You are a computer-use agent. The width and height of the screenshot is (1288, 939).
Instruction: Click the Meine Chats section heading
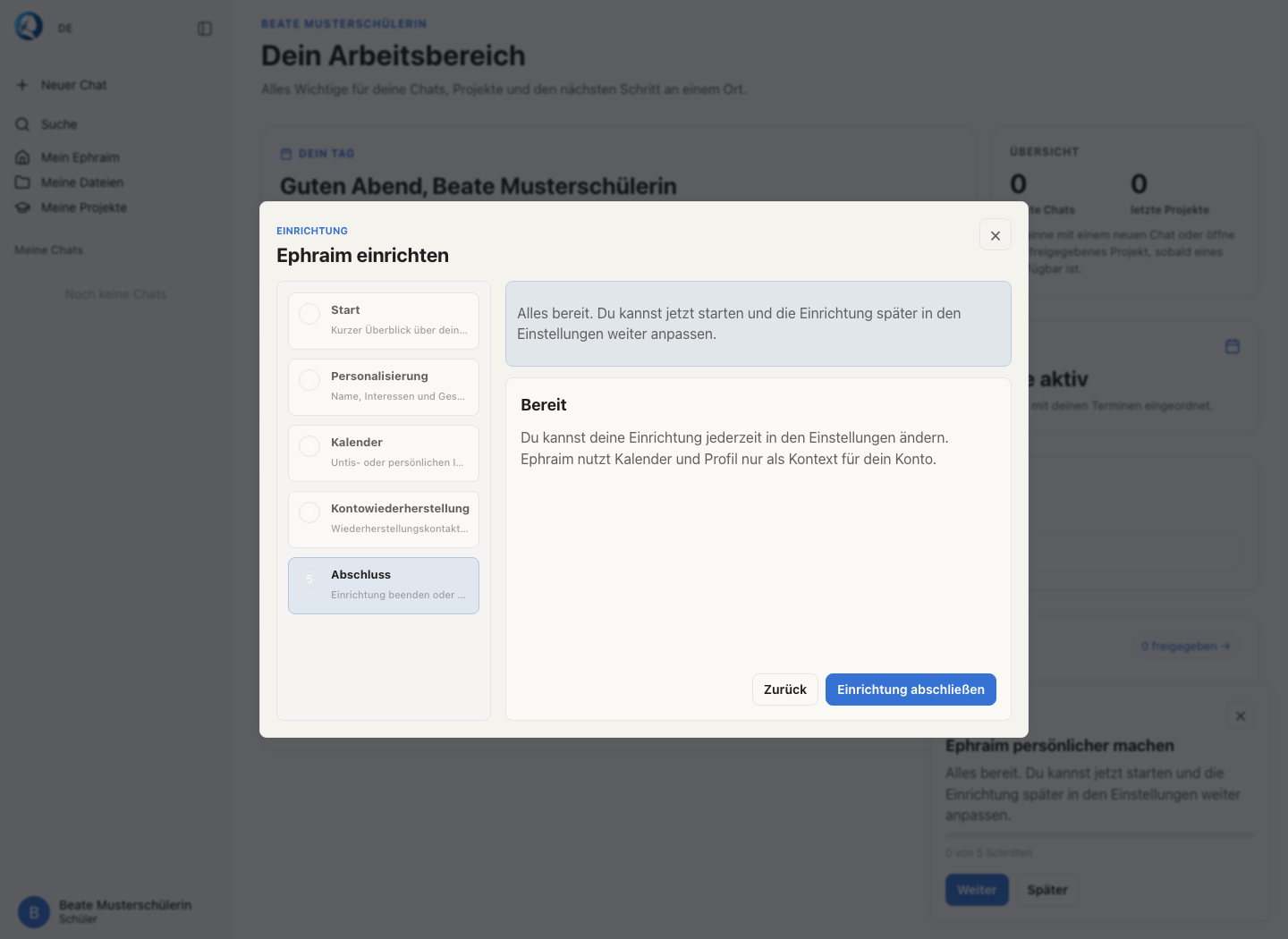pos(48,250)
